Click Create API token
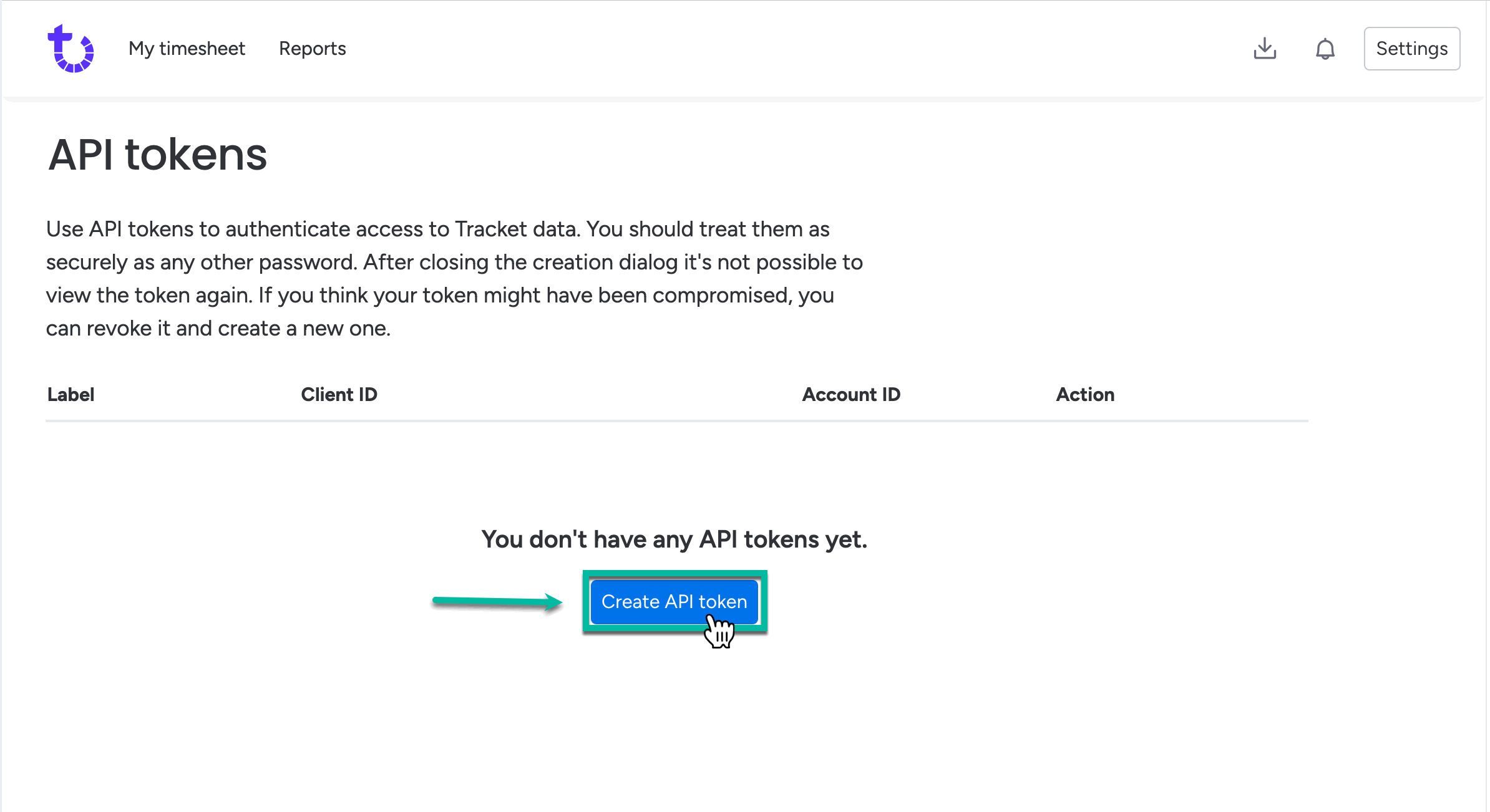 pos(674,601)
